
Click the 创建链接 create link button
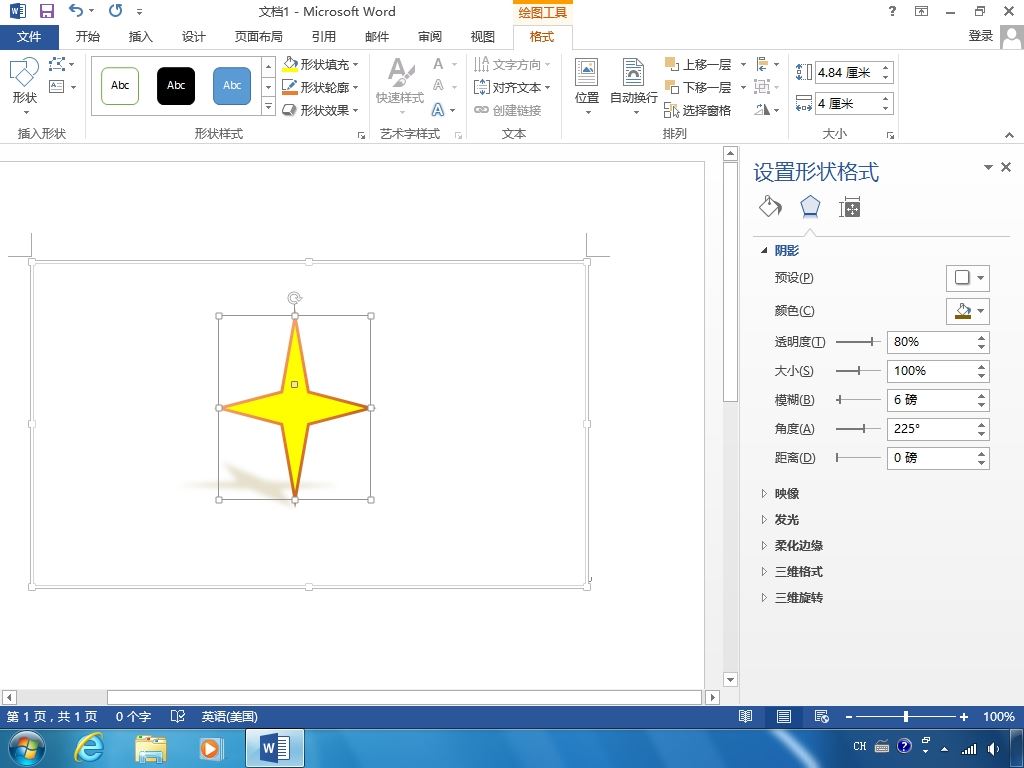click(x=508, y=110)
